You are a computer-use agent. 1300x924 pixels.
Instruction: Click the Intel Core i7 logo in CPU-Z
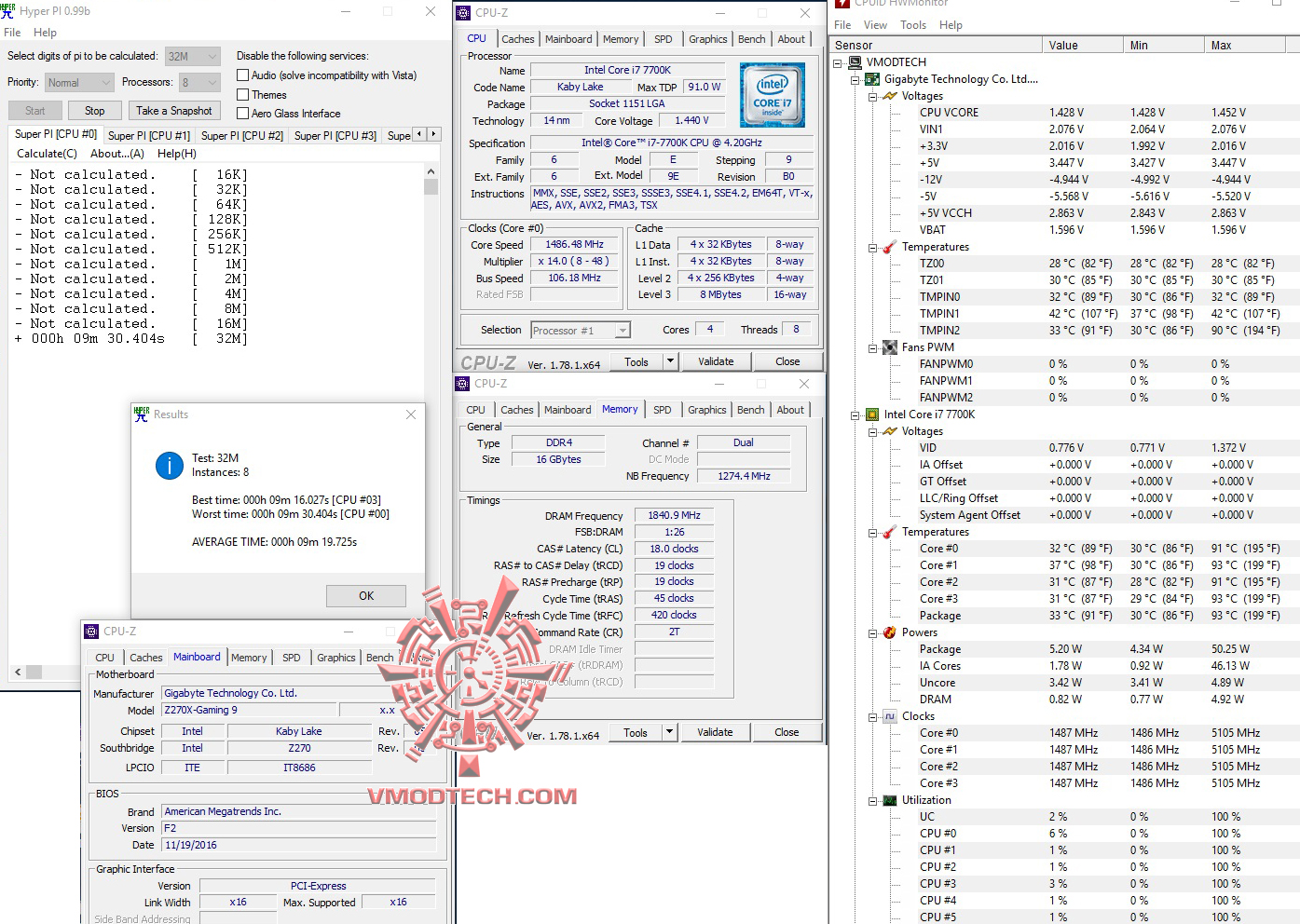772,95
